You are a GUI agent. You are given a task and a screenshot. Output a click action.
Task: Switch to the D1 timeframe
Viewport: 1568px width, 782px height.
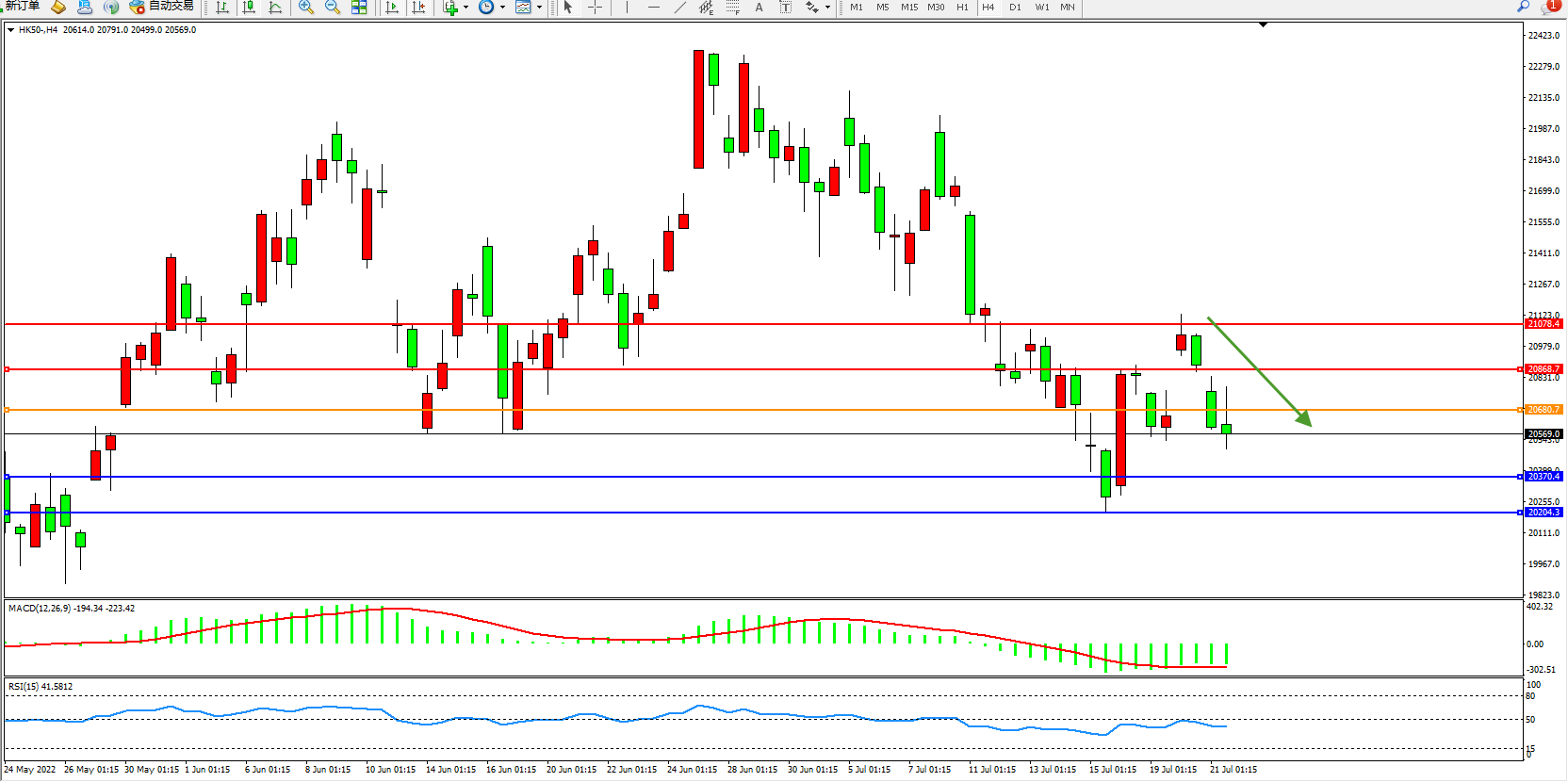1015,8
